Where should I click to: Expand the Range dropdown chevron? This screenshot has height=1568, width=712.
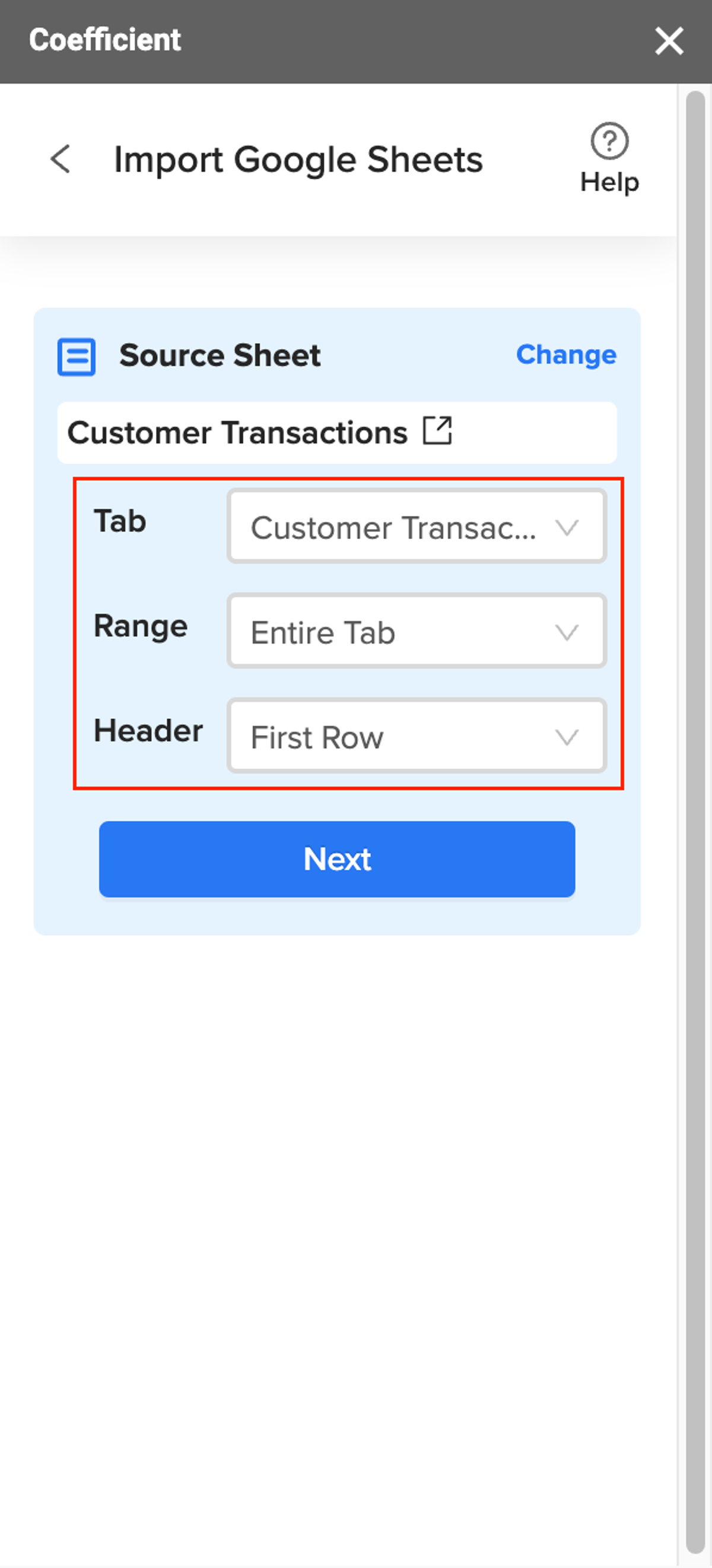click(567, 632)
